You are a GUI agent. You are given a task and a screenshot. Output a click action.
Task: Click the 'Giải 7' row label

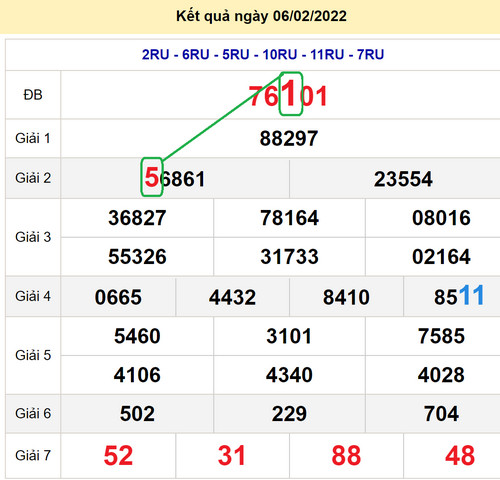(33, 455)
